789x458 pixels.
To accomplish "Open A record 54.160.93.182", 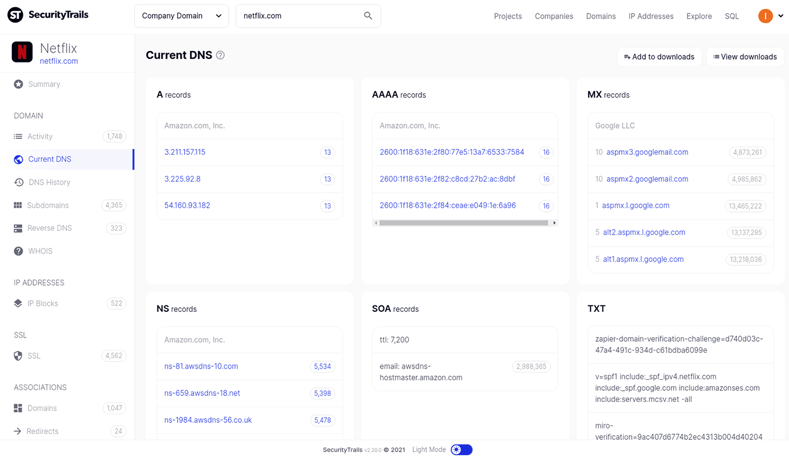I will pyautogui.click(x=187, y=205).
